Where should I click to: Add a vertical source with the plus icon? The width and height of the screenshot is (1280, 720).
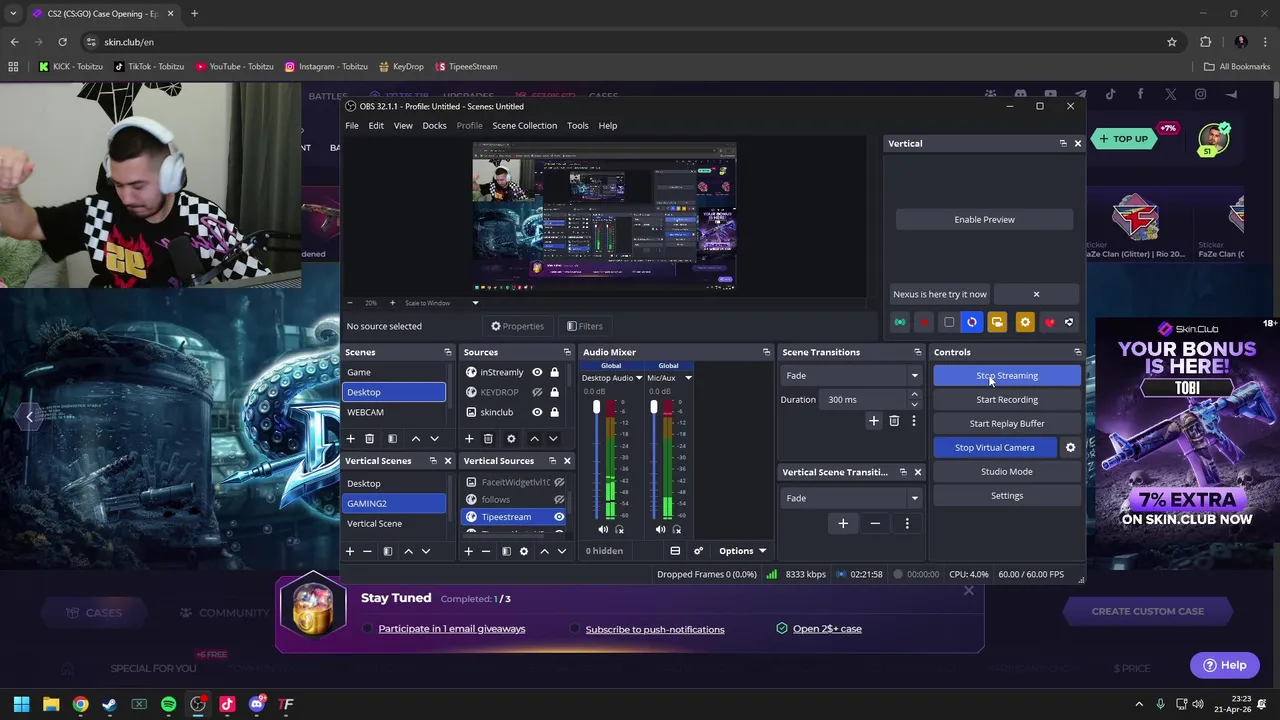coord(468,551)
